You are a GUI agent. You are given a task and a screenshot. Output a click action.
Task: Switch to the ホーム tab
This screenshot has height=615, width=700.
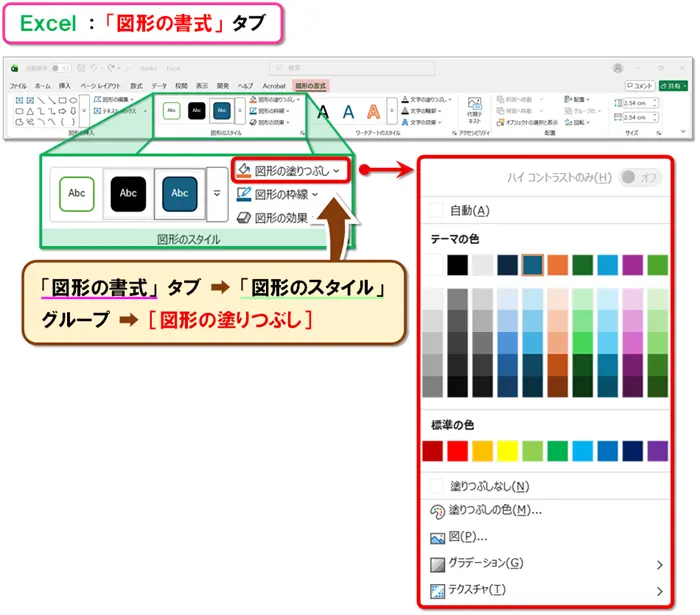pos(42,86)
